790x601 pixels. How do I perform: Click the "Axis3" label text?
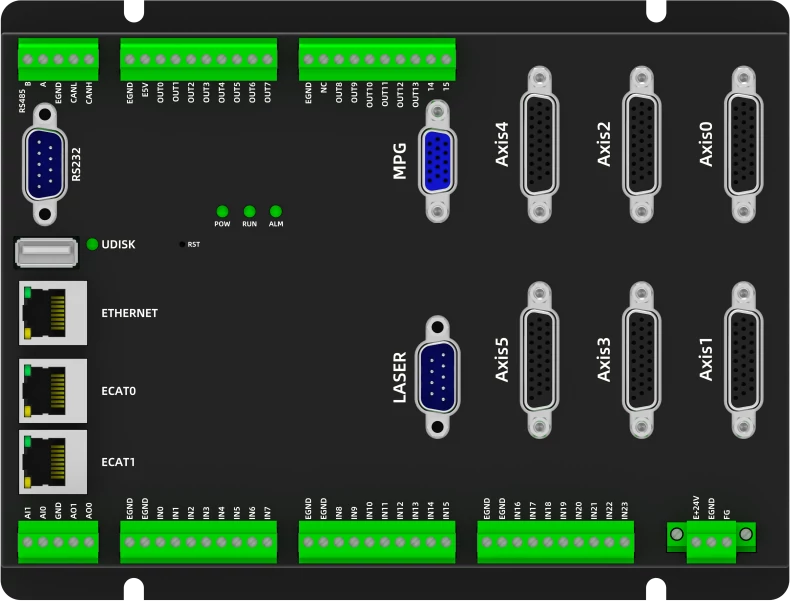coord(604,360)
